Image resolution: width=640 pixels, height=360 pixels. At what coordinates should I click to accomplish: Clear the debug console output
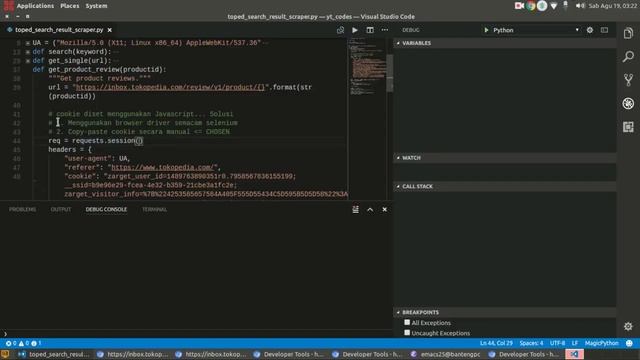(356, 209)
